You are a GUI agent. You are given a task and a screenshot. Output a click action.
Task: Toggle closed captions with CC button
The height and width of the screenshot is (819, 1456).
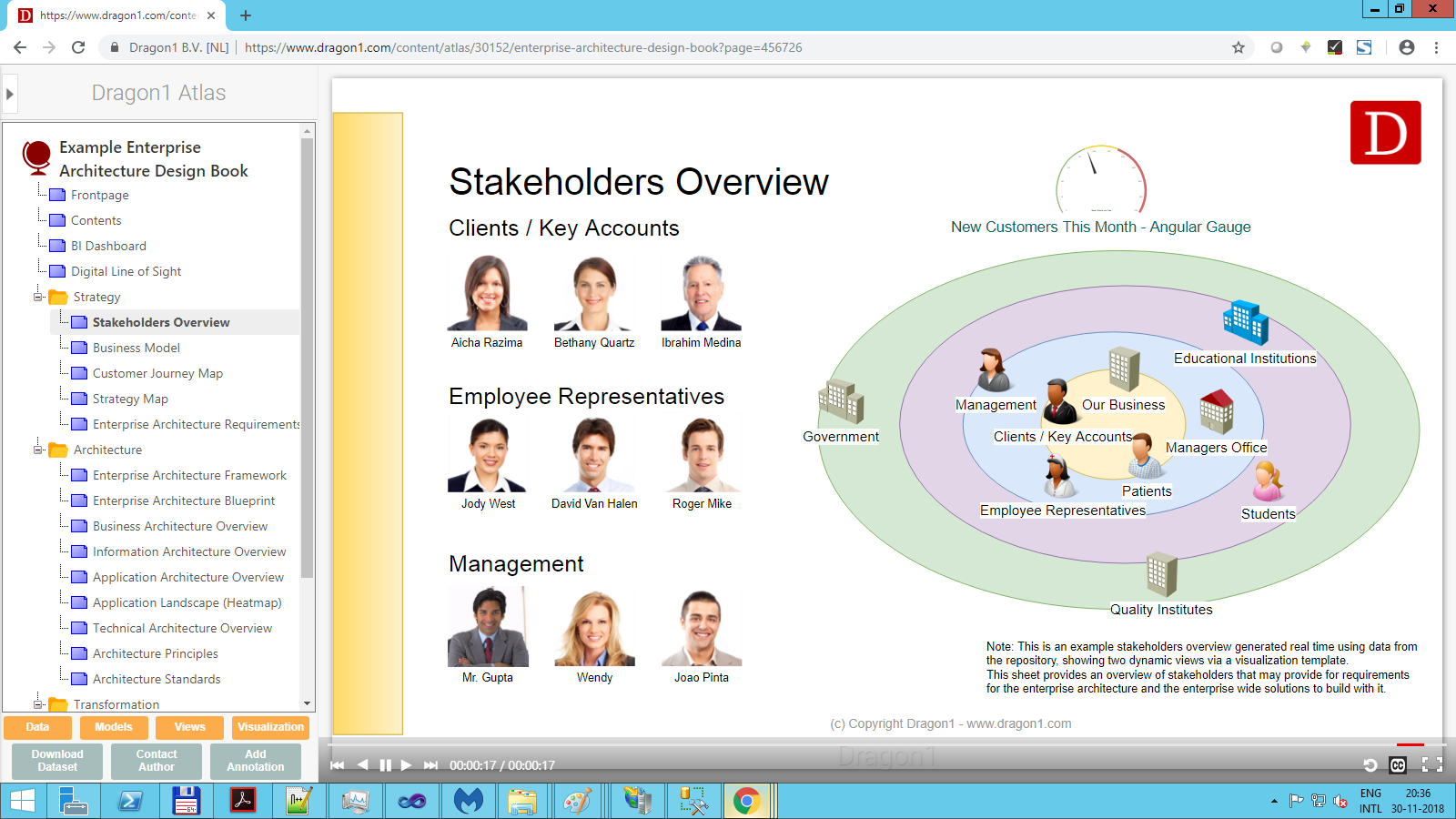(1398, 765)
